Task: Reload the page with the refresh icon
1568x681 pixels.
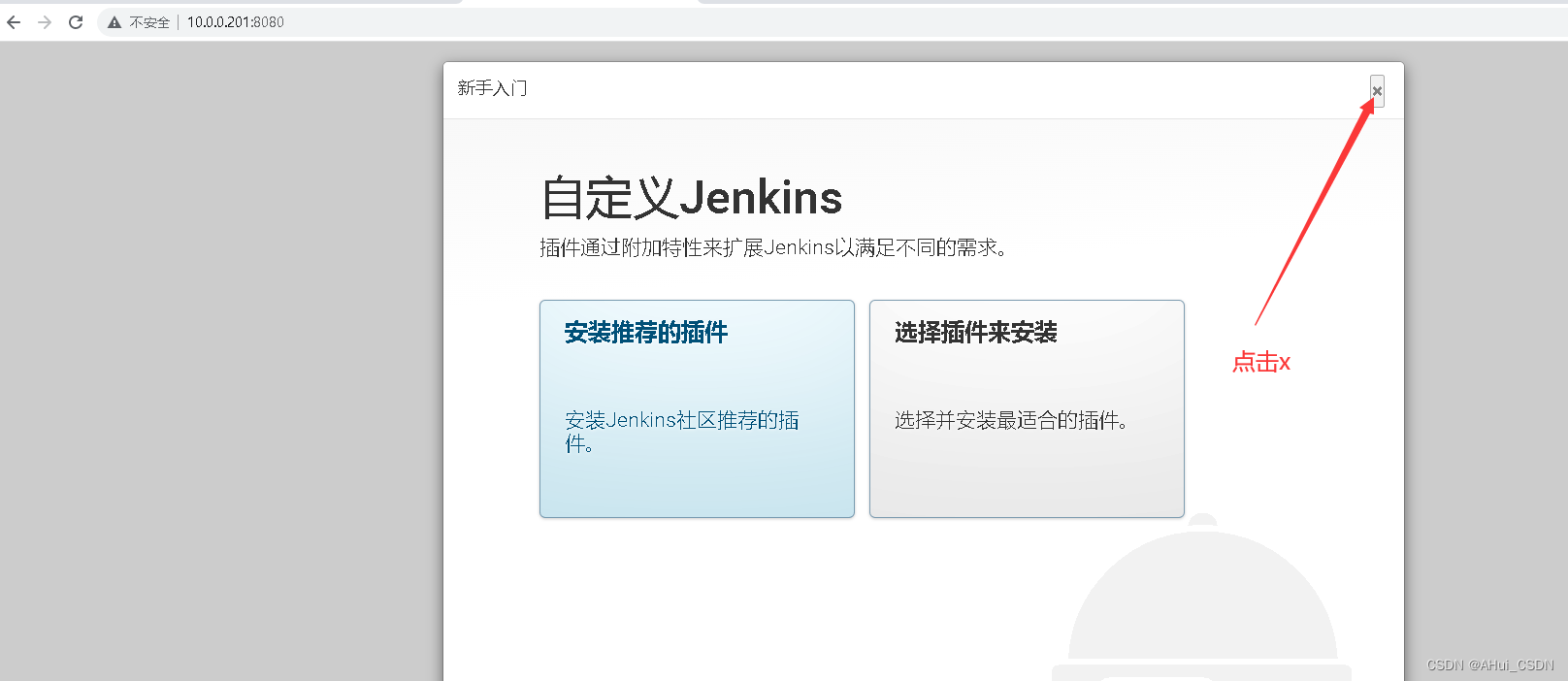Action: tap(76, 22)
